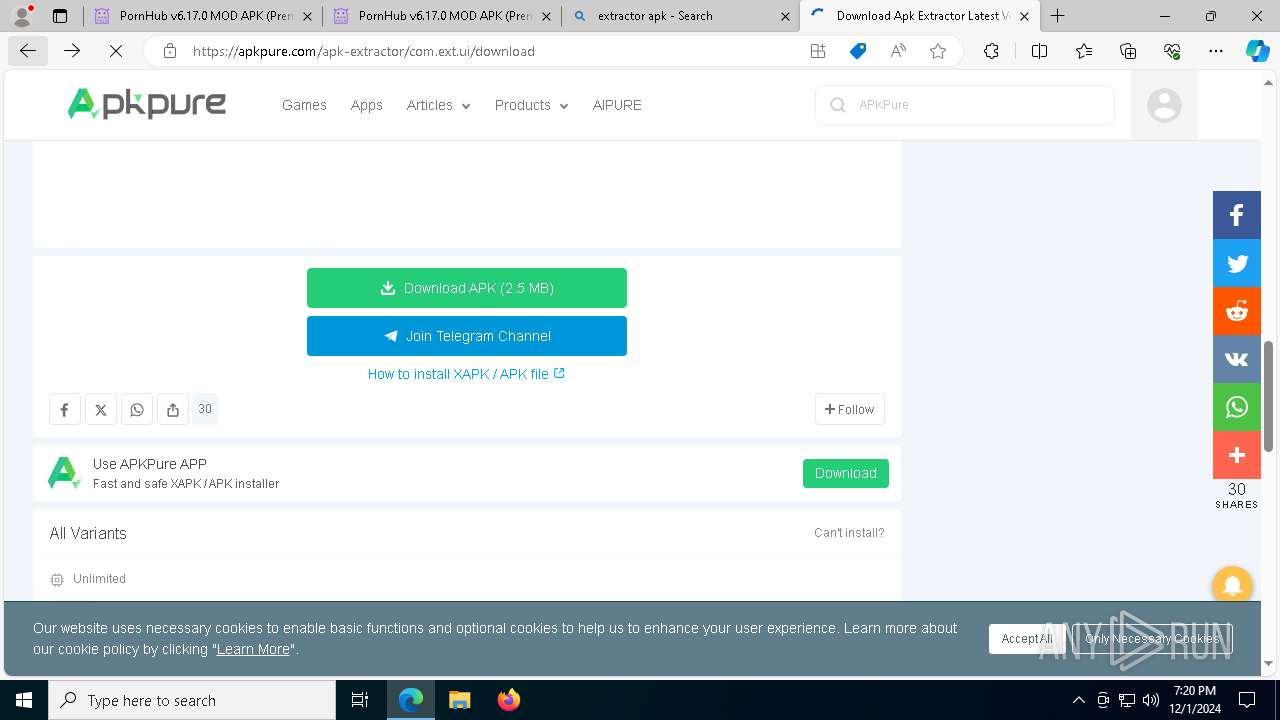Download the APKPure APP
Viewport: 1280px width, 720px height.
846,473
